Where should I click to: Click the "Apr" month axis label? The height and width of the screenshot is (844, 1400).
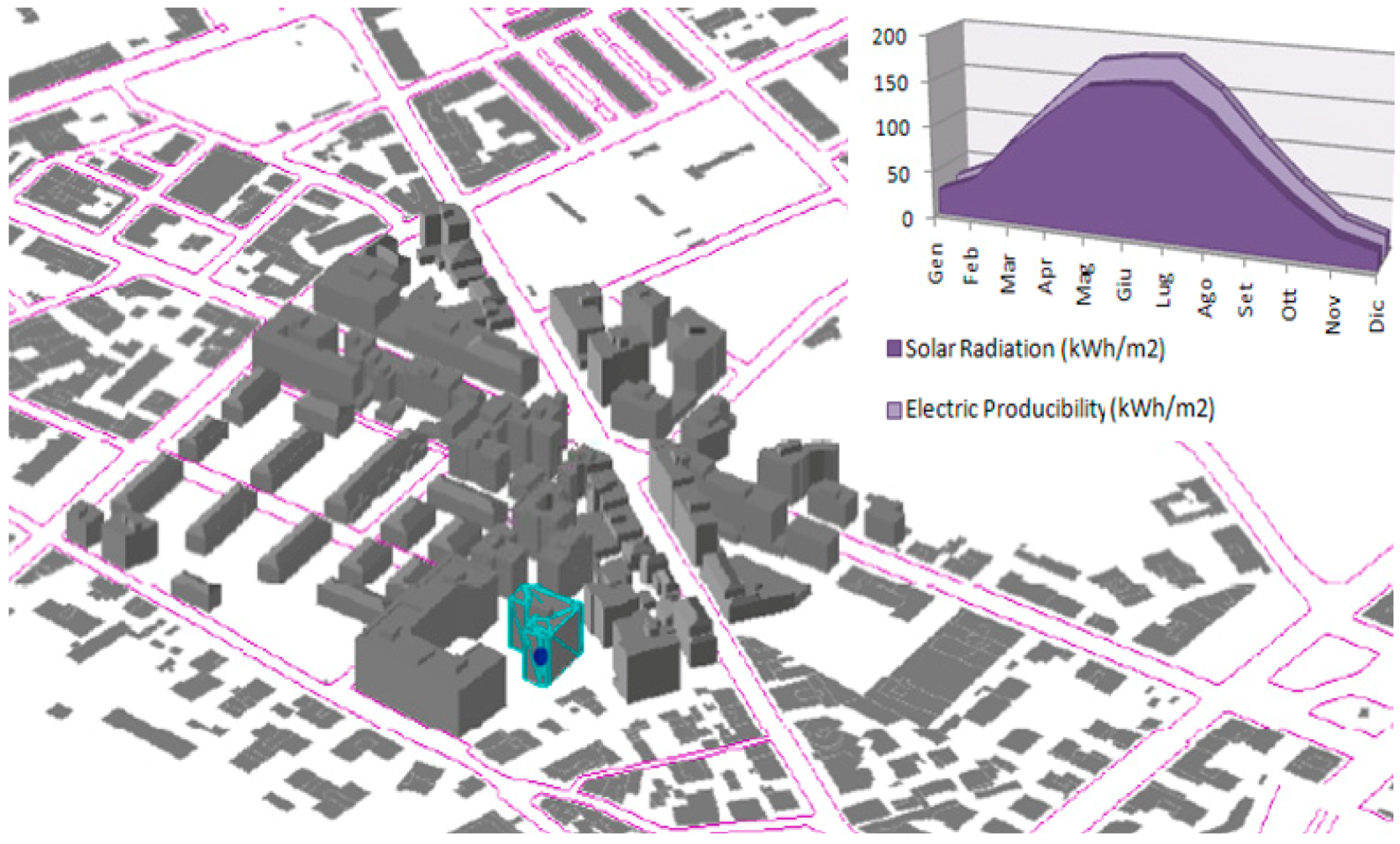coord(1046,276)
